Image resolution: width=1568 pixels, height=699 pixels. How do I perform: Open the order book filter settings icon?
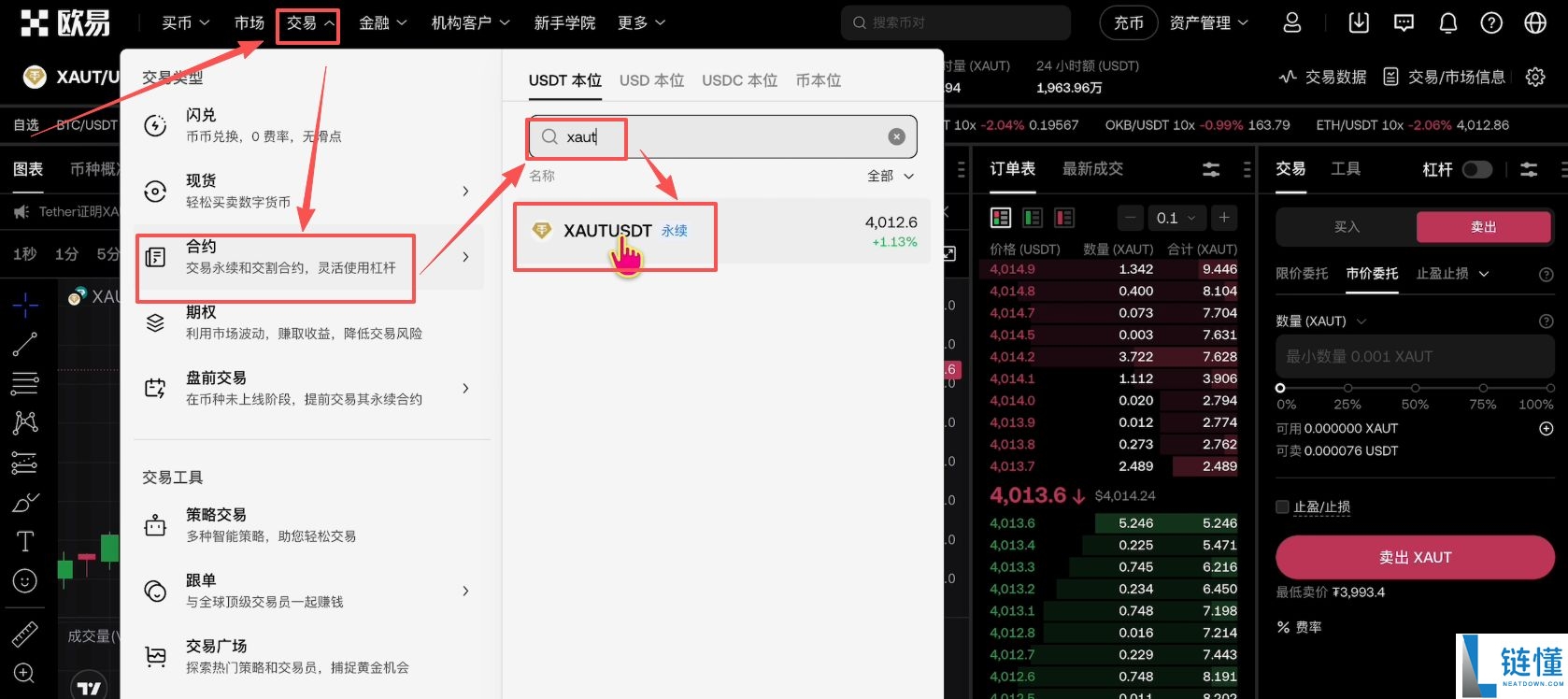(1211, 169)
